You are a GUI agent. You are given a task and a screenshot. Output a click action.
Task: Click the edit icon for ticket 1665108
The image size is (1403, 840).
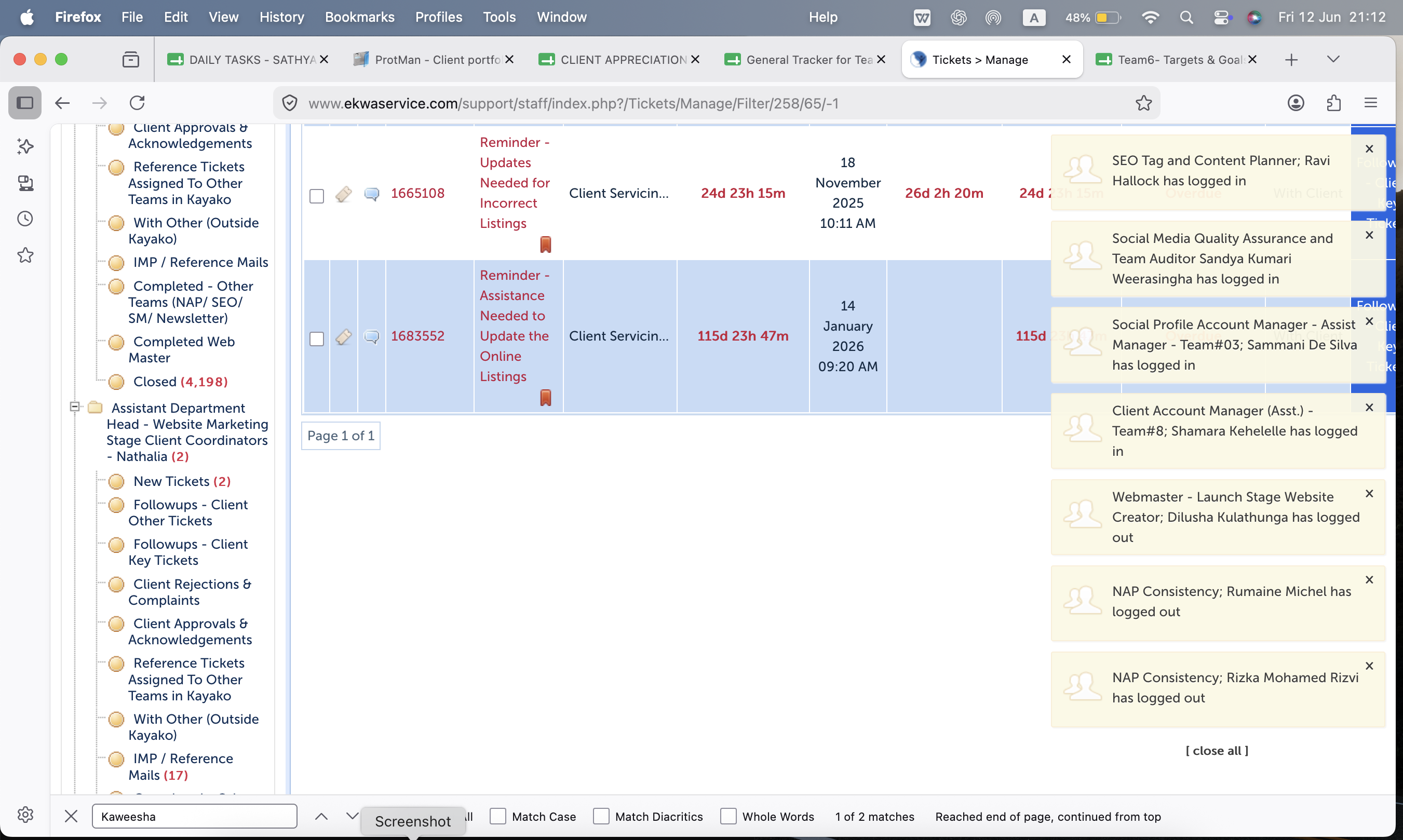pyautogui.click(x=344, y=194)
